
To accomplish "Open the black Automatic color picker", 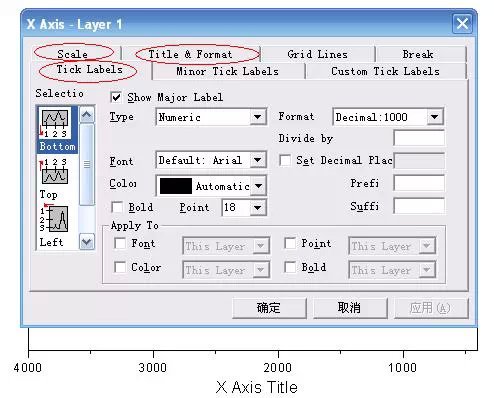I will point(211,186).
